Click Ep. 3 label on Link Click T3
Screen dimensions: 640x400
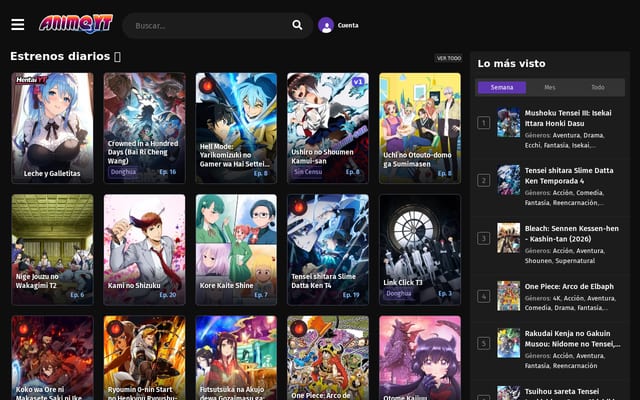tap(444, 293)
